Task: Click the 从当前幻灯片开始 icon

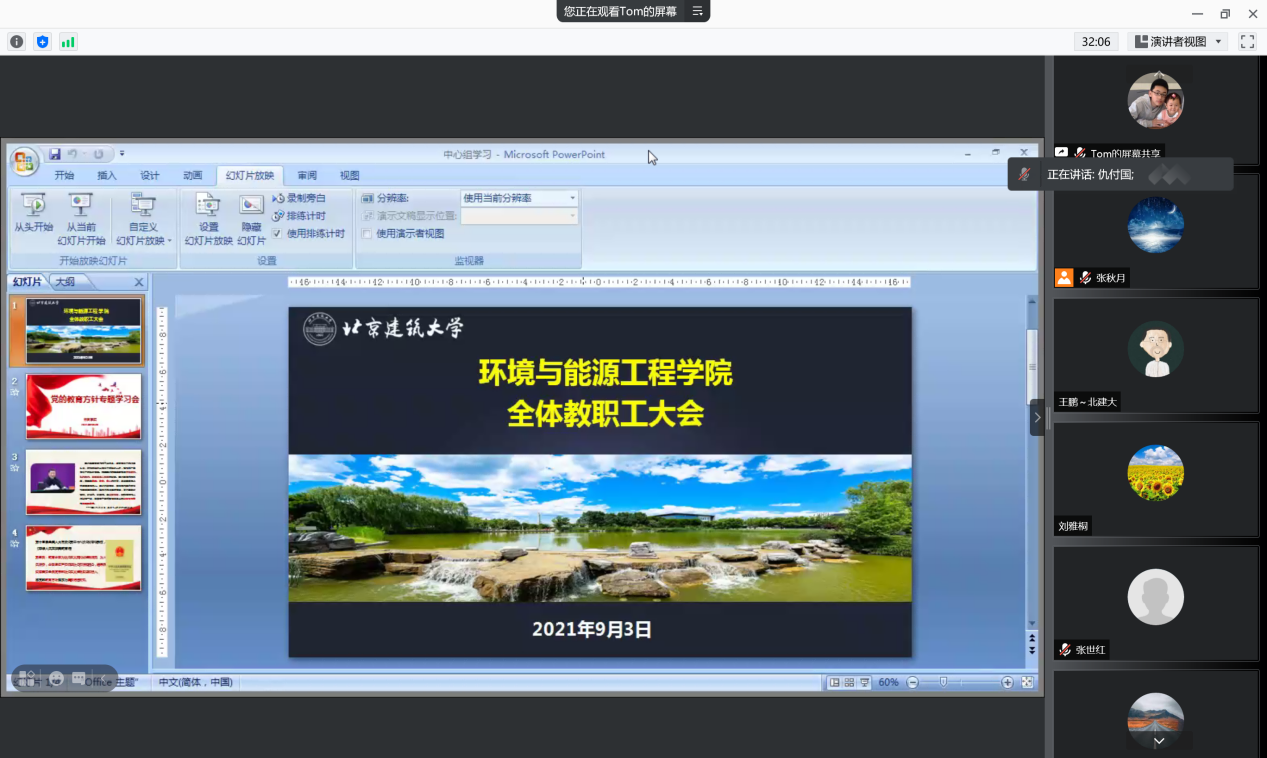Action: click(80, 206)
